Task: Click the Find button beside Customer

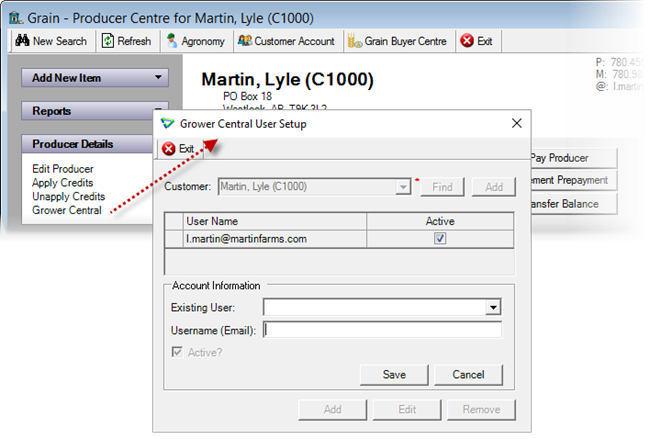Action: tap(442, 187)
